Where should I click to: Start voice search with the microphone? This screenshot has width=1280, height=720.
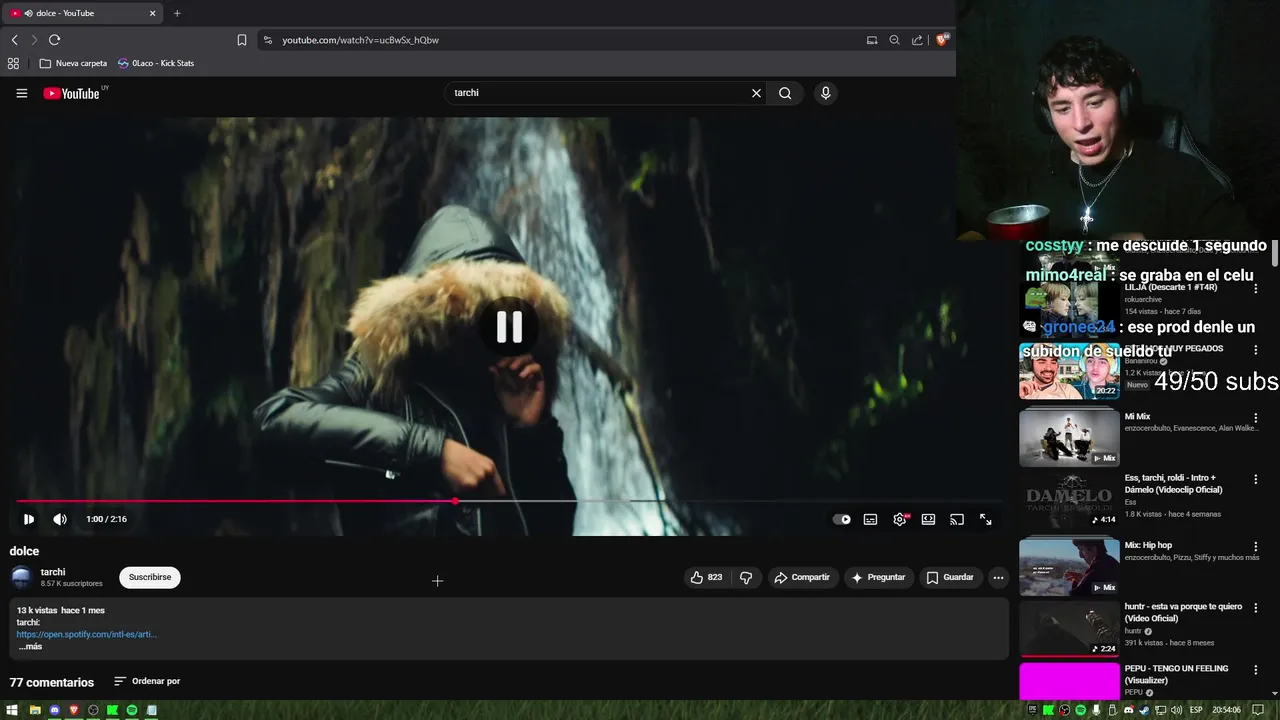tap(825, 93)
